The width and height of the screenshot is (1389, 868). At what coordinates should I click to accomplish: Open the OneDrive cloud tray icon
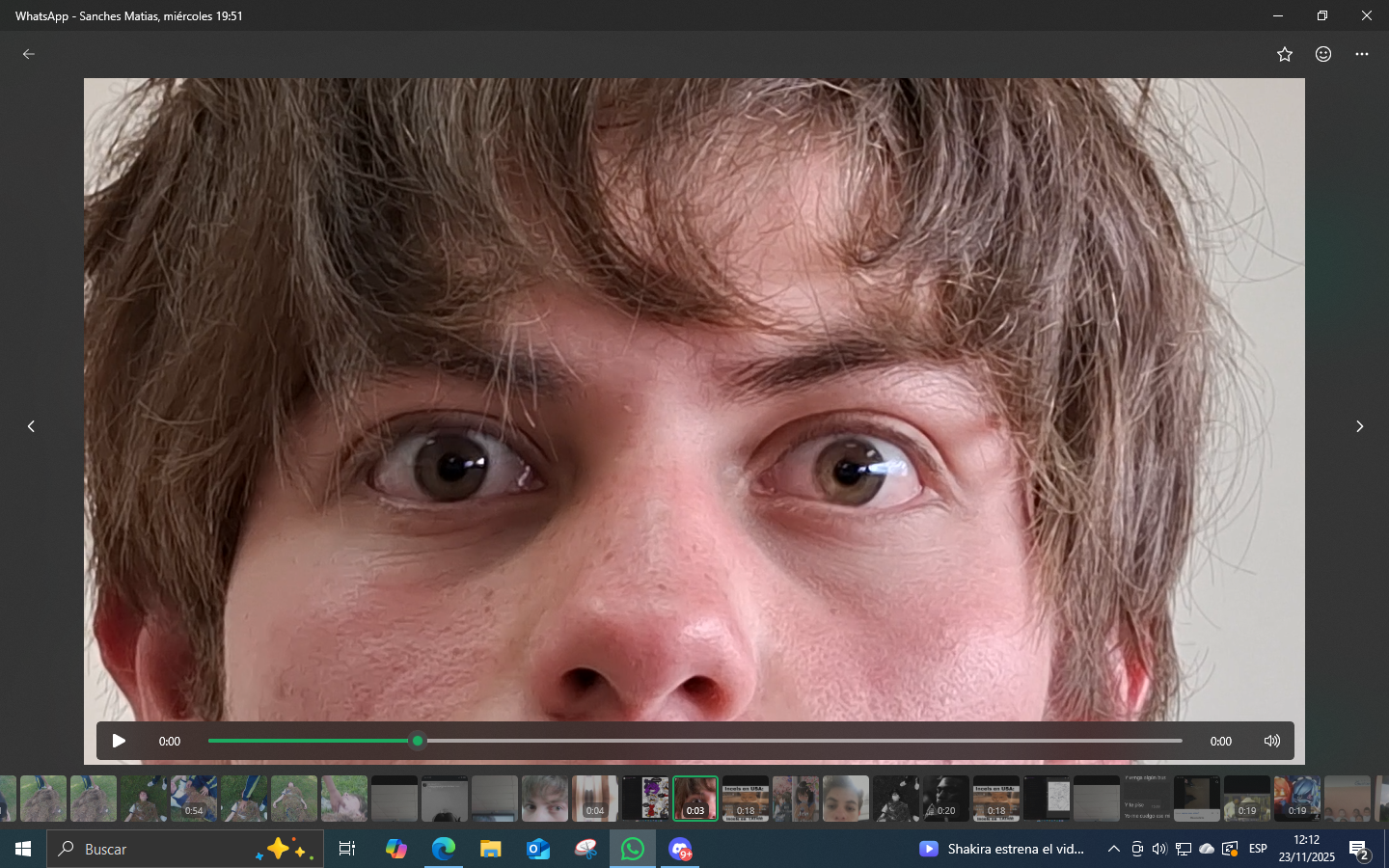click(x=1206, y=849)
